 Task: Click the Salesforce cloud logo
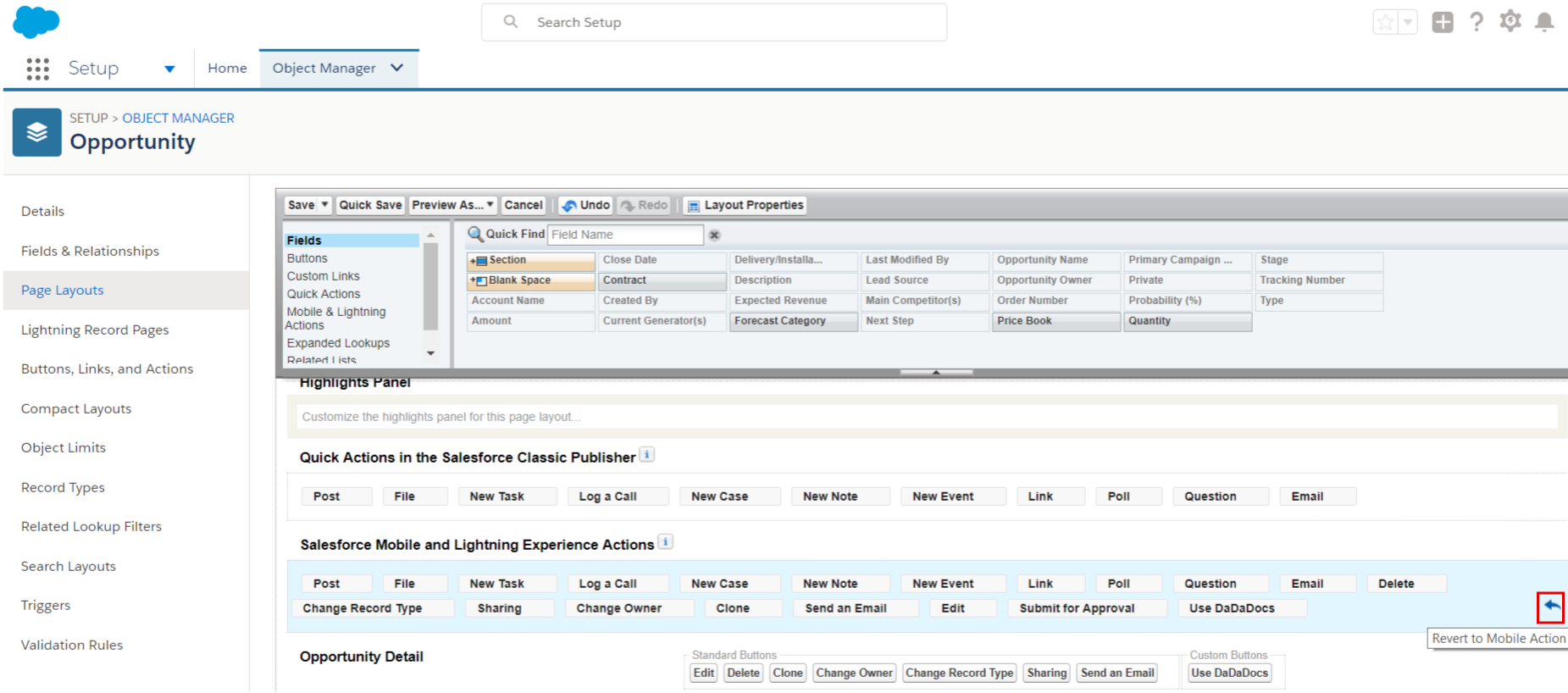pyautogui.click(x=36, y=21)
